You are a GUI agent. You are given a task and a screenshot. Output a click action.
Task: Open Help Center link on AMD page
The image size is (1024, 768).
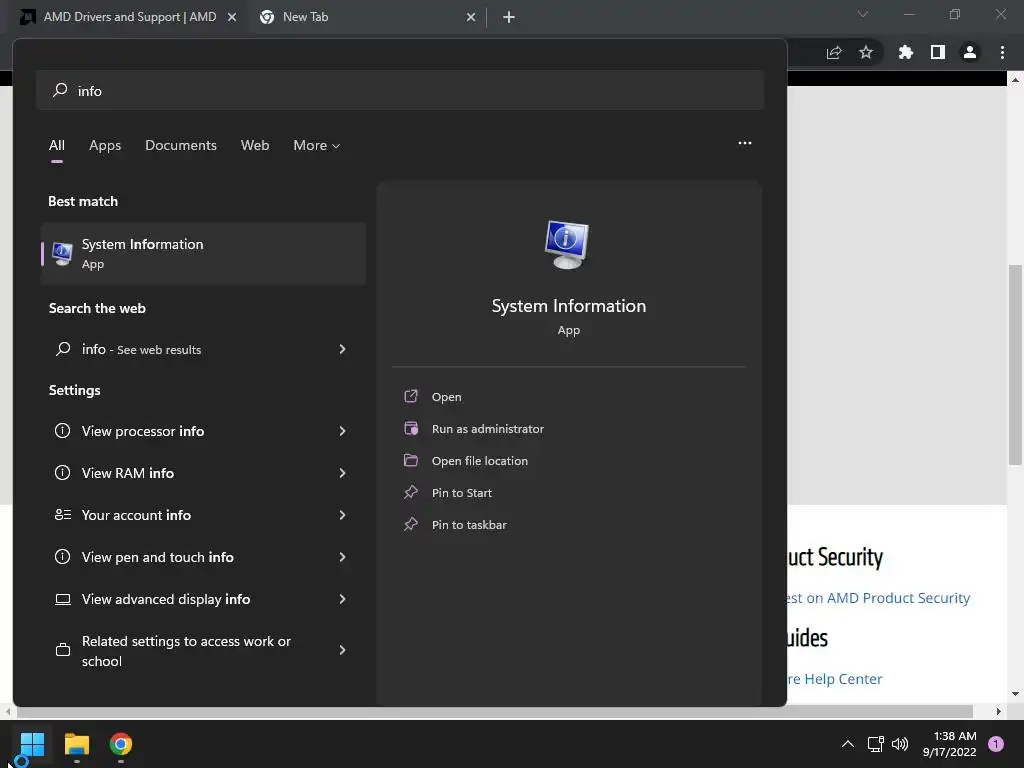pos(835,679)
